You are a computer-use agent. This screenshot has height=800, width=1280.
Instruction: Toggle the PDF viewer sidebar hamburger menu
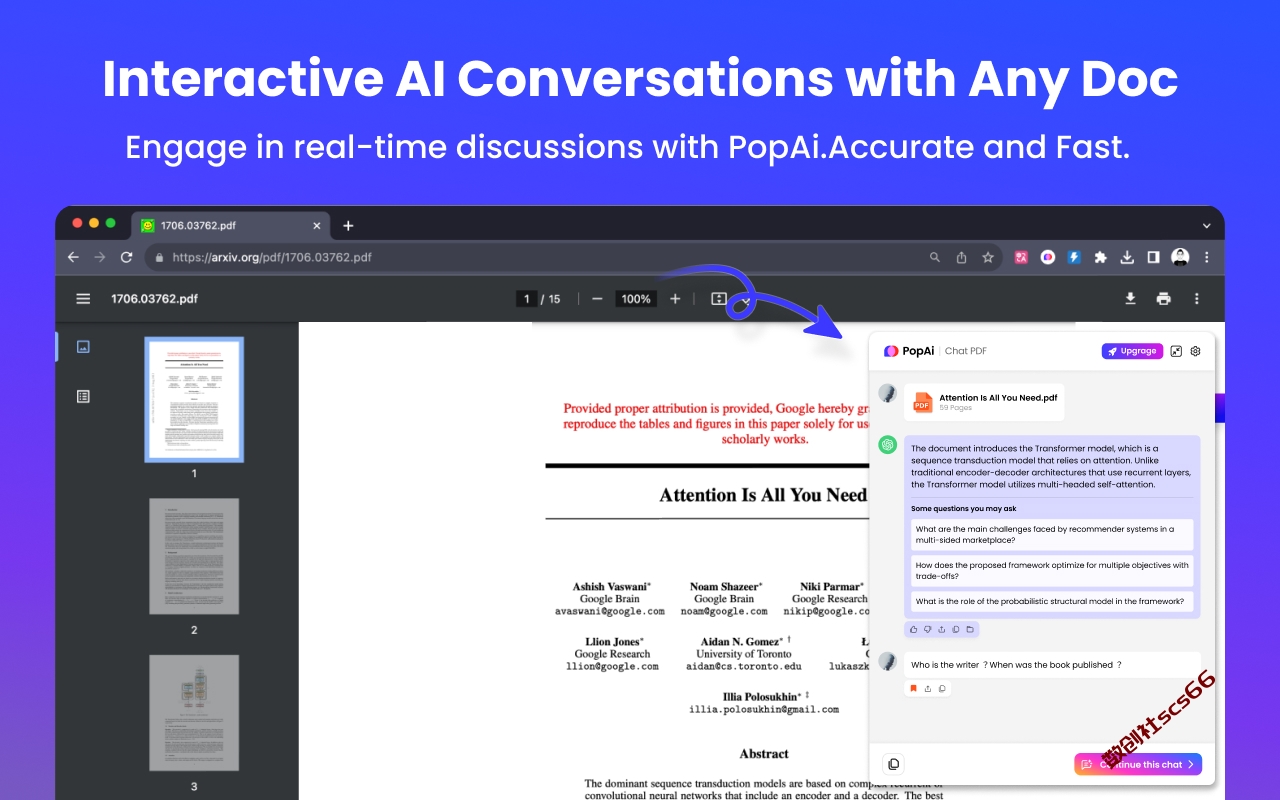pyautogui.click(x=83, y=298)
